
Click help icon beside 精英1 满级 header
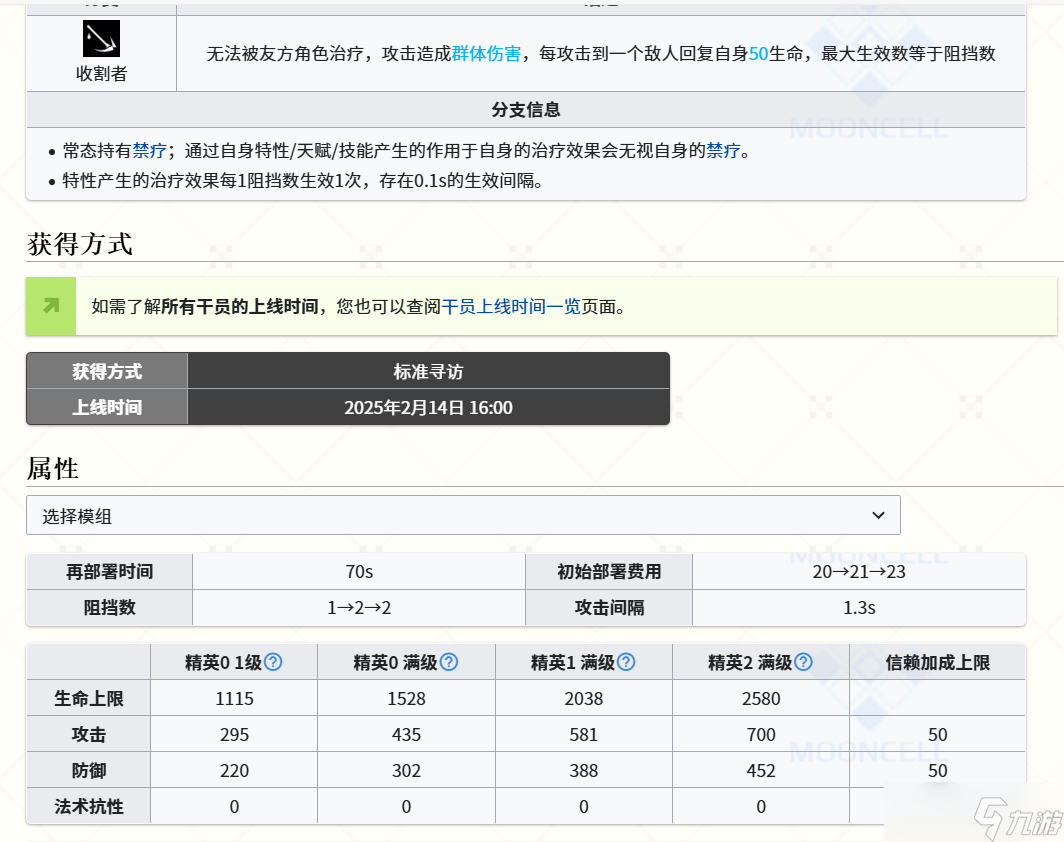tap(625, 662)
